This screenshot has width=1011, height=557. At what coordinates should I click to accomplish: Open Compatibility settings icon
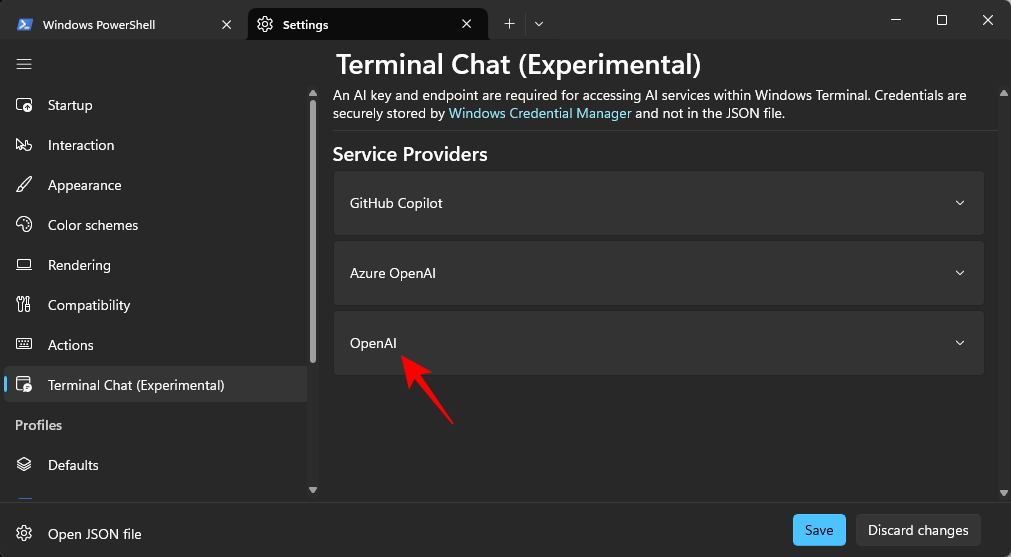pos(25,305)
